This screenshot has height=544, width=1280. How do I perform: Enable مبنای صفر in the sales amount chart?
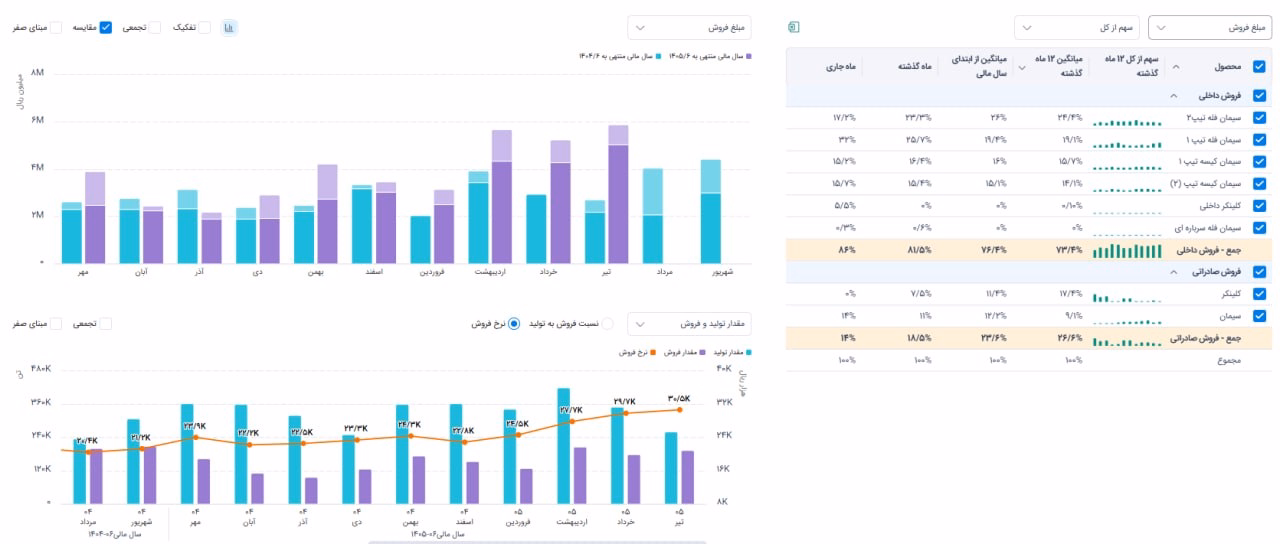click(x=56, y=28)
